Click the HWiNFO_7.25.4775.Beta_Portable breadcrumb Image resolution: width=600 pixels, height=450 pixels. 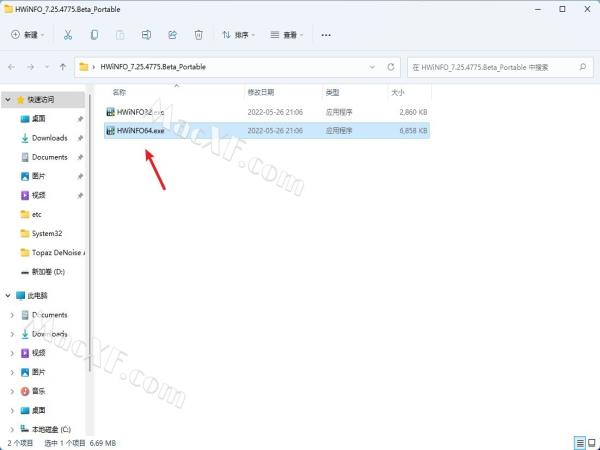[x=153, y=67]
